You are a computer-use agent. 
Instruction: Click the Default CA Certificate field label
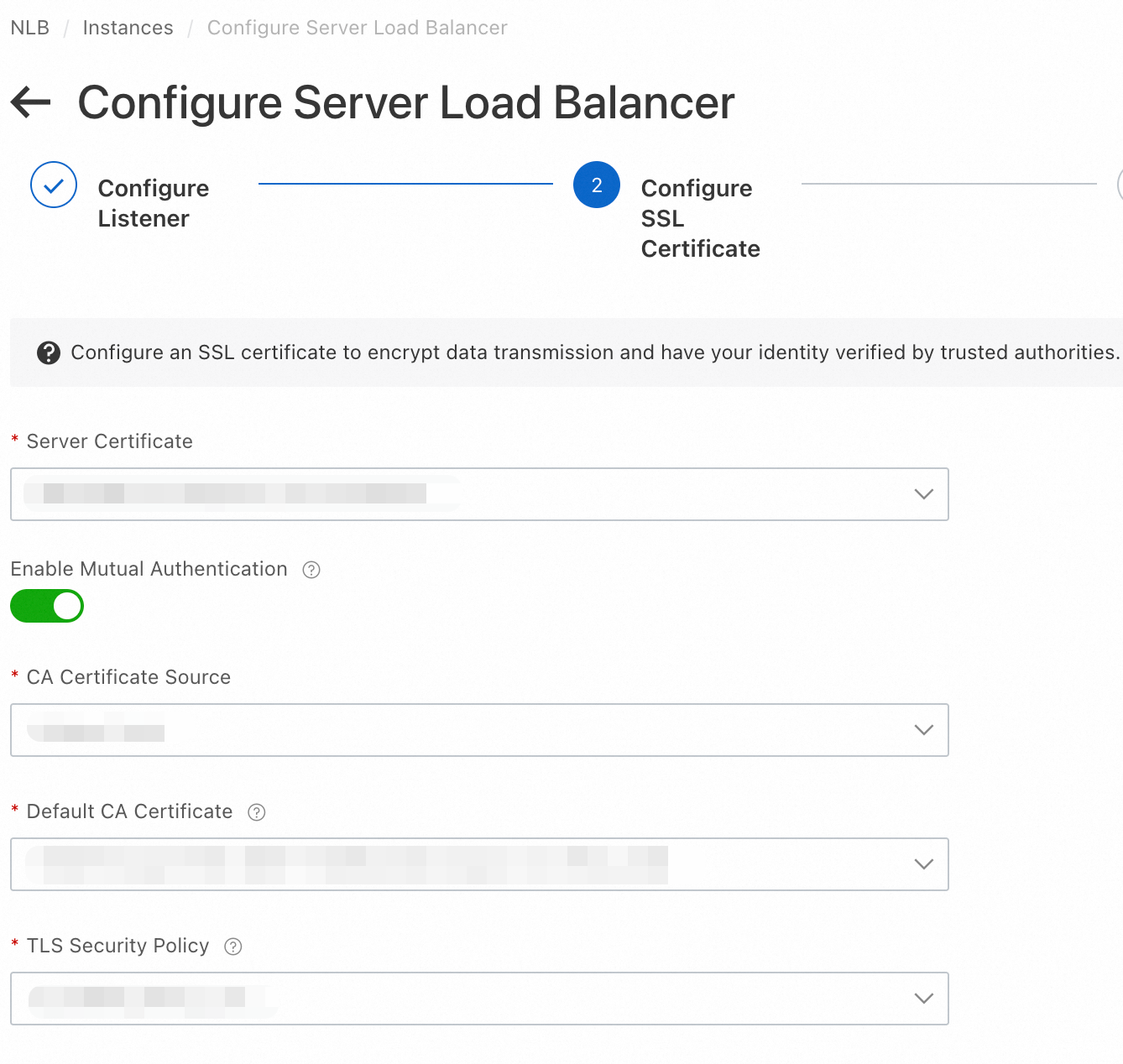pos(130,811)
